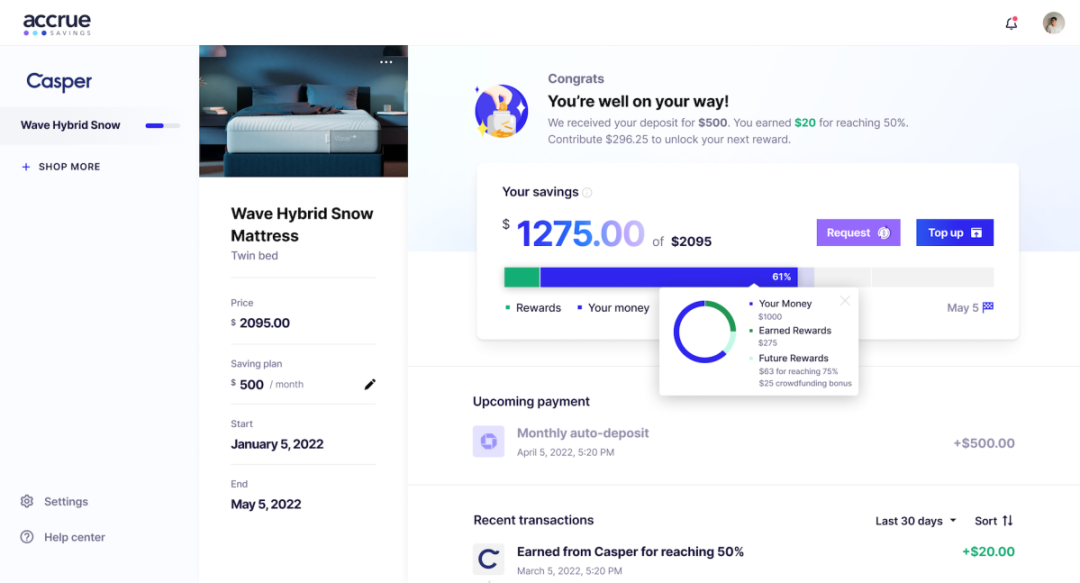This screenshot has height=583, width=1080.
Task: Open the Help center
Action: [x=74, y=537]
